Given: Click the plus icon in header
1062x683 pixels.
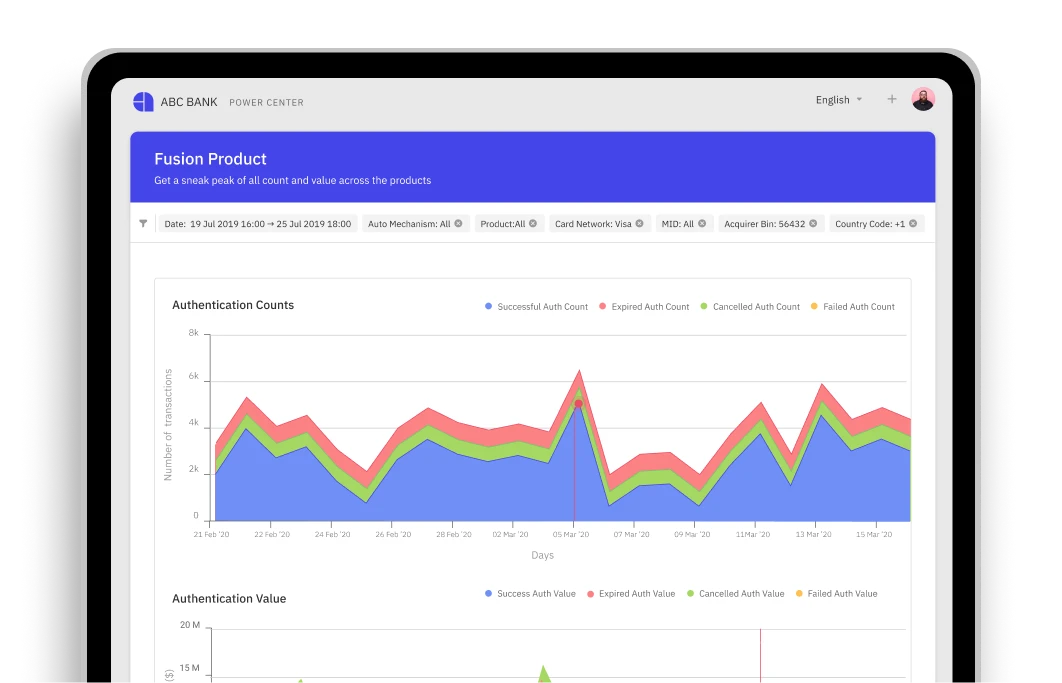Looking at the screenshot, I should point(892,100).
